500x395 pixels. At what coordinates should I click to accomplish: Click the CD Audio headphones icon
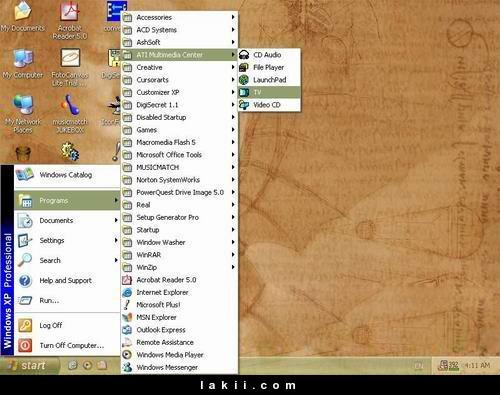[x=244, y=55]
